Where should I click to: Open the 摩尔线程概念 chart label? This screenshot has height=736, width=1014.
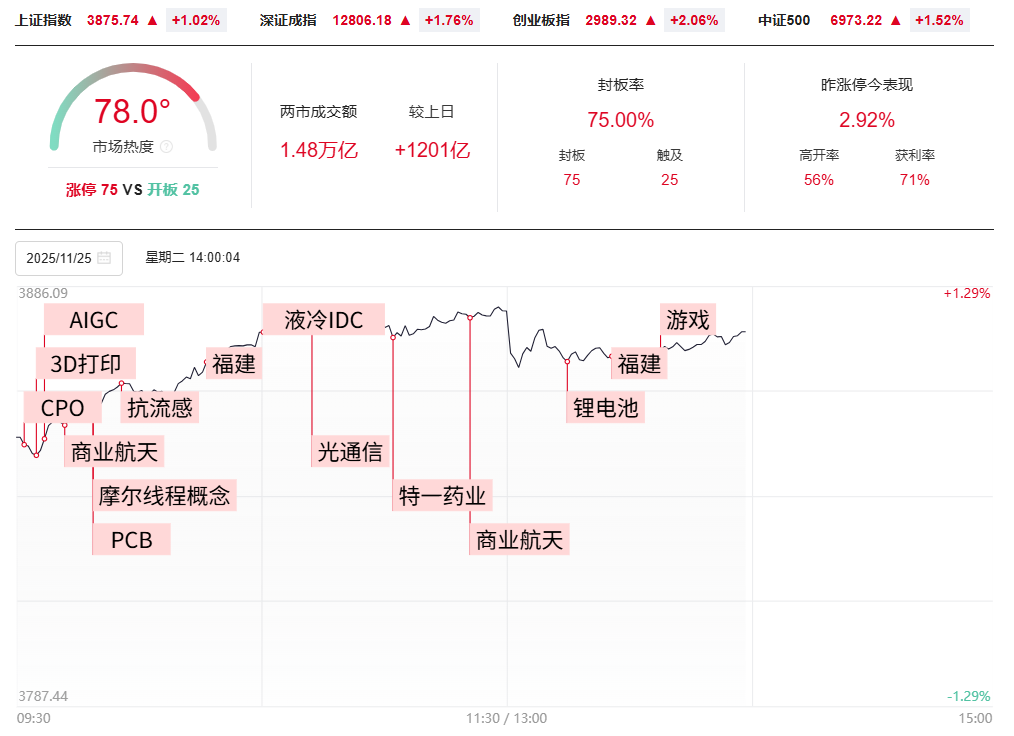click(164, 494)
